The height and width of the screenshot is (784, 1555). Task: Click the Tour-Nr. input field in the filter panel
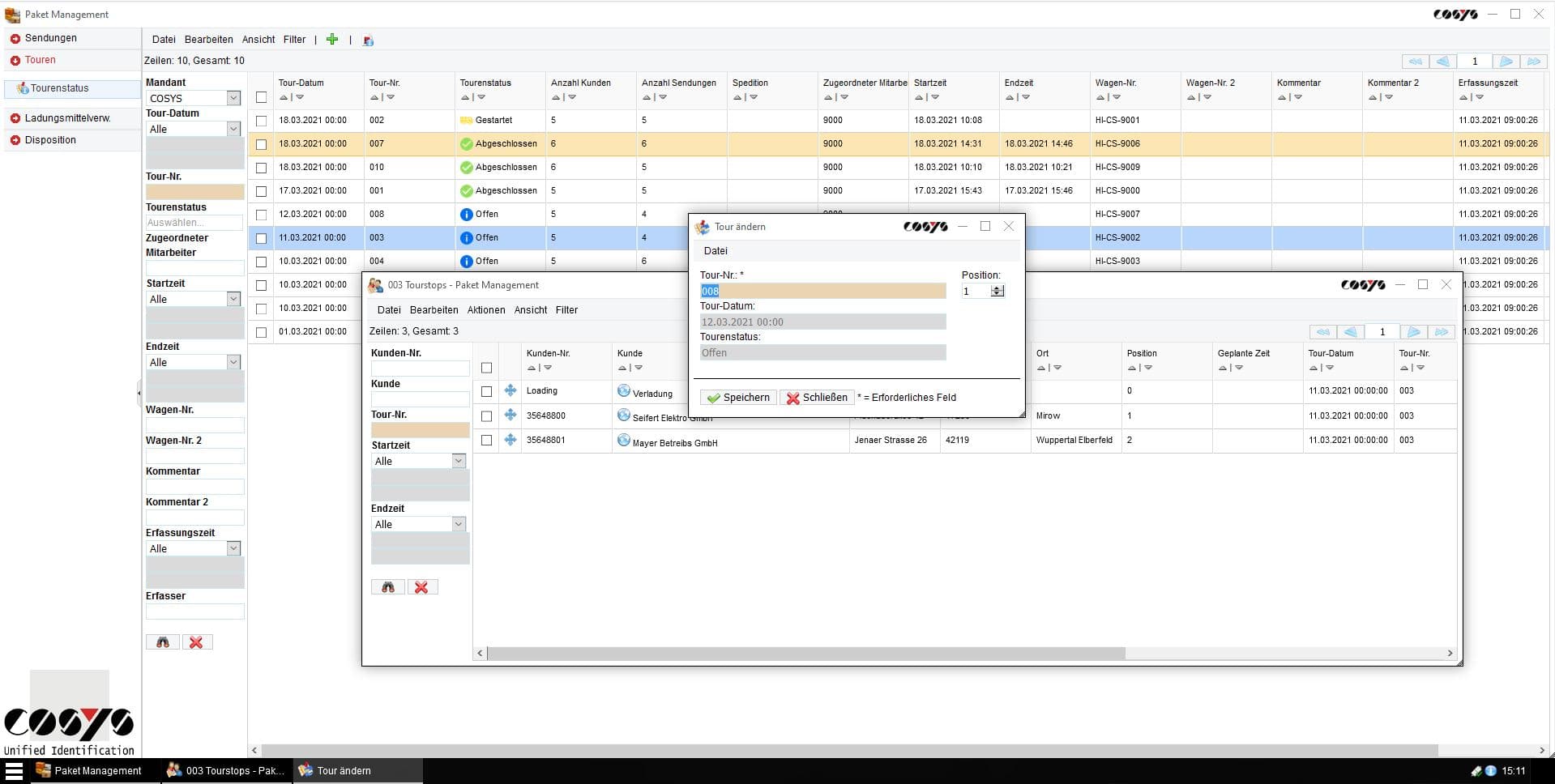point(194,191)
